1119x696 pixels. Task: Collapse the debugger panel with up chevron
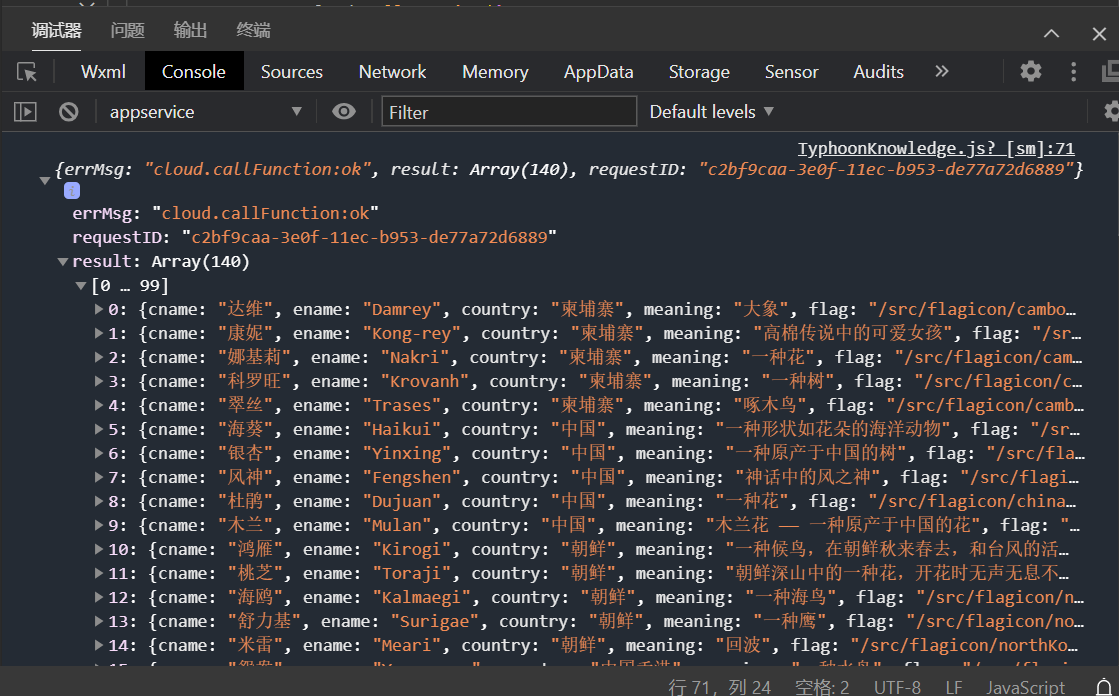(x=1051, y=34)
